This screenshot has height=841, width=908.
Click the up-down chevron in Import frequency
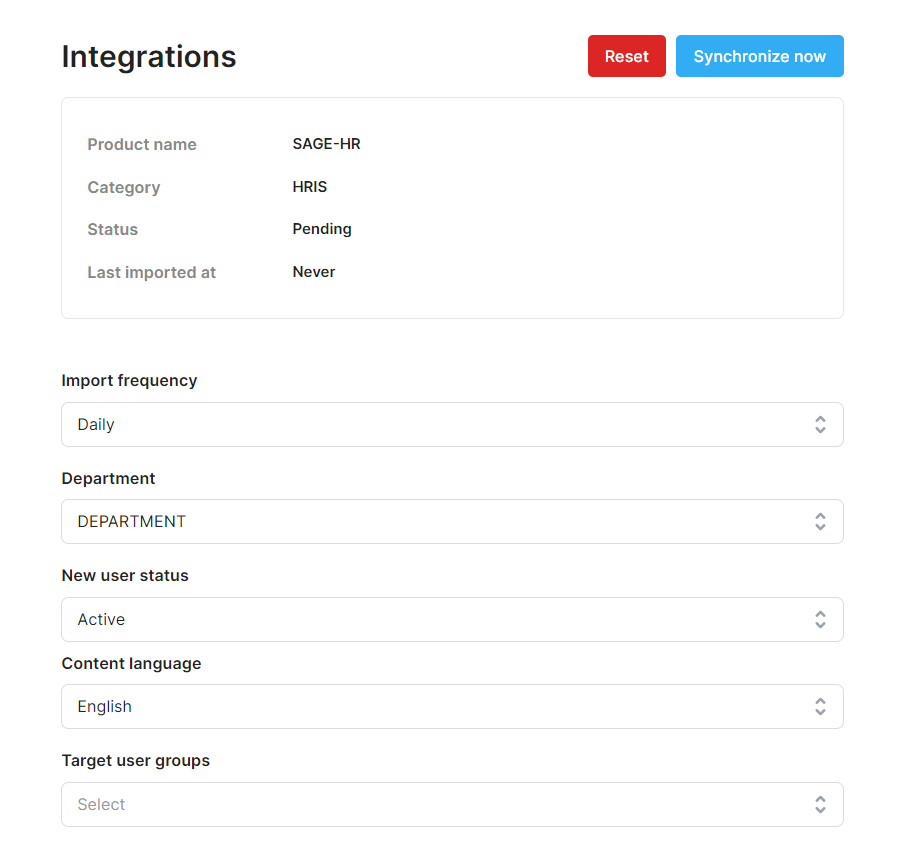click(820, 424)
